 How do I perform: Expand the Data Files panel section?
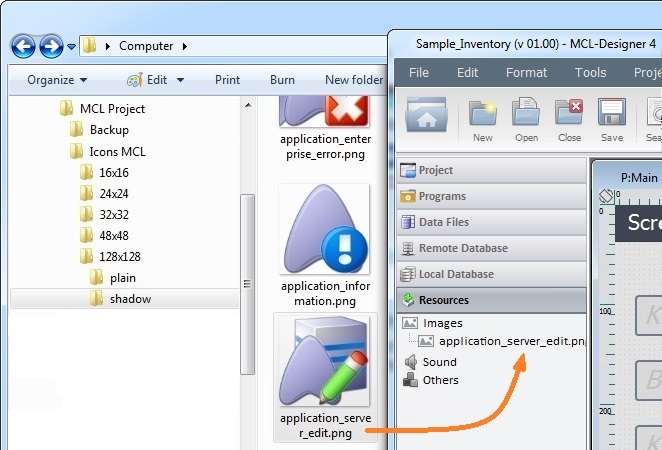click(x=443, y=222)
